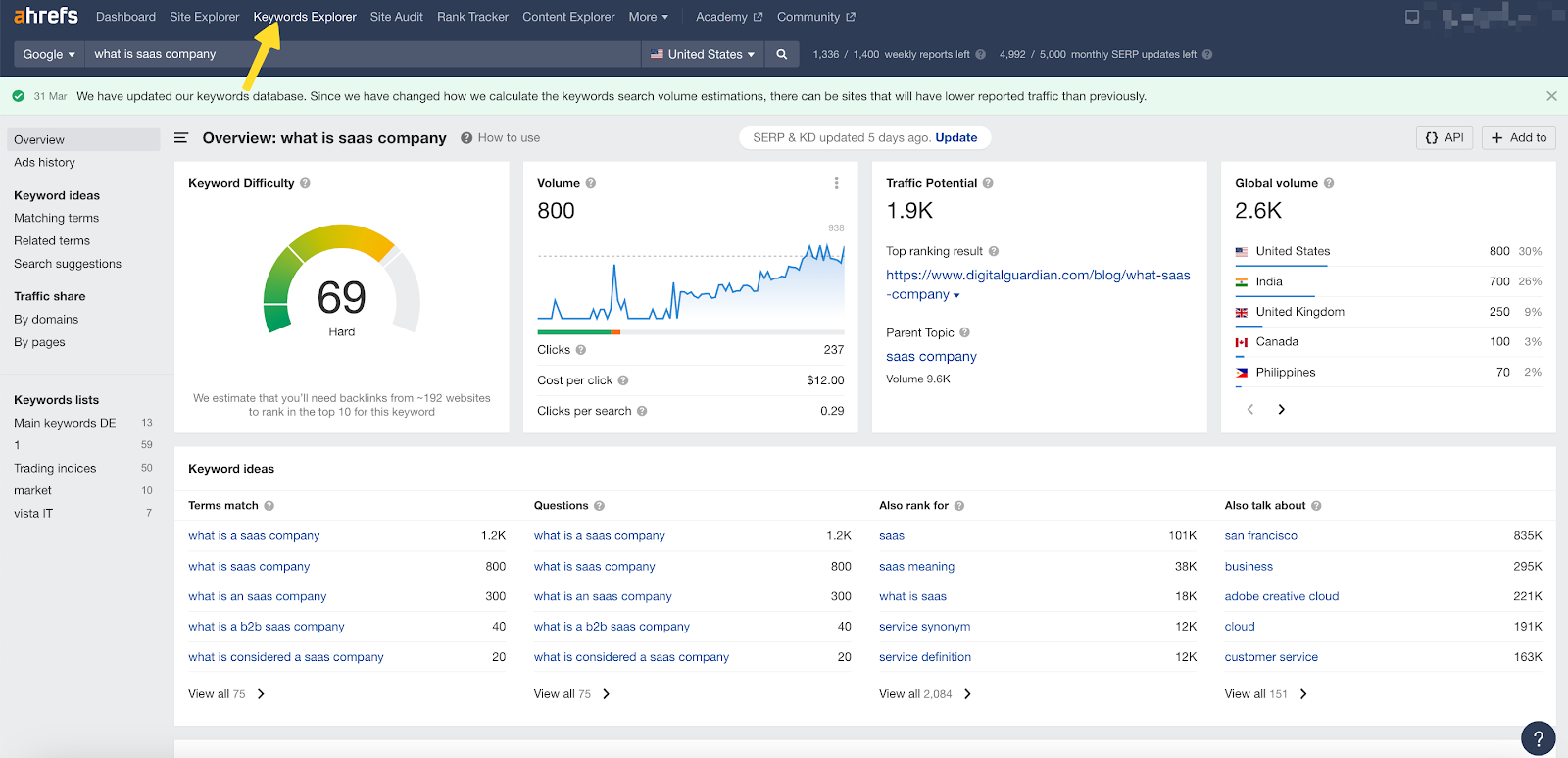Open the Site Audit tab
Image resolution: width=1568 pixels, height=758 pixels.
pos(397,17)
